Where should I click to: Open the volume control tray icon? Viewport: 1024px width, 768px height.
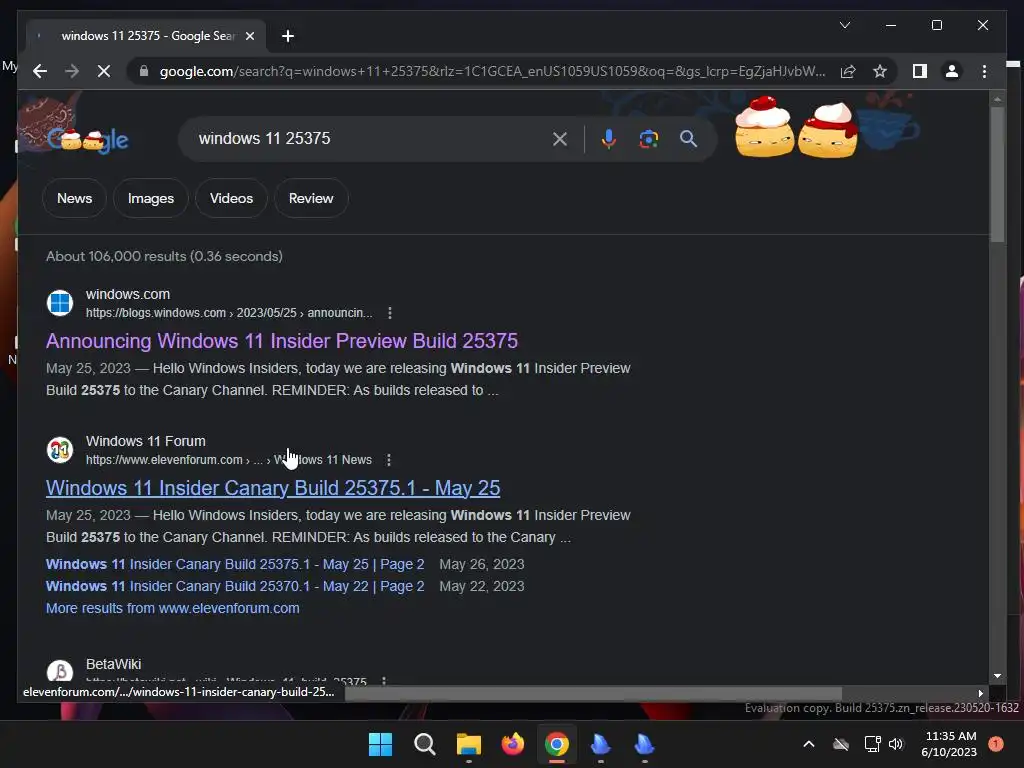896,744
